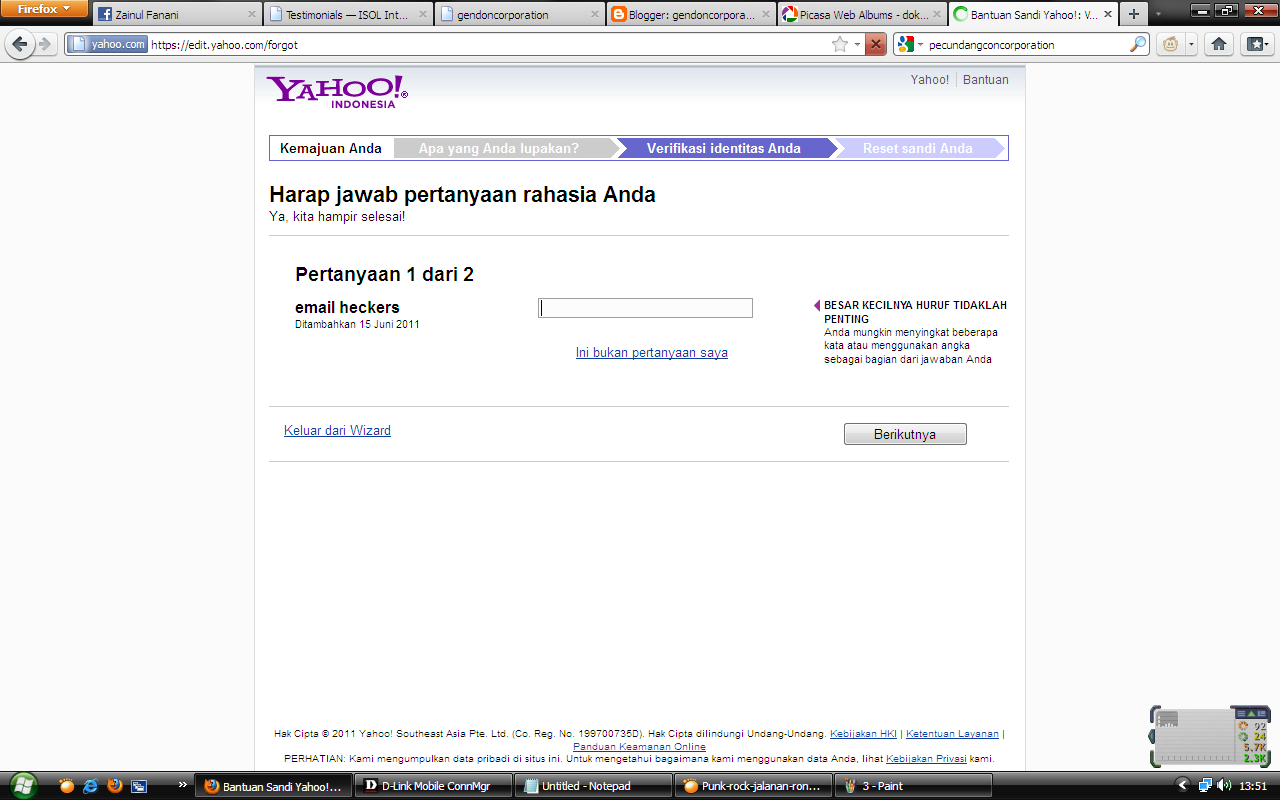Viewport: 1280px width, 800px height.
Task: Click Keluar dari Wizard link
Action: point(338,431)
